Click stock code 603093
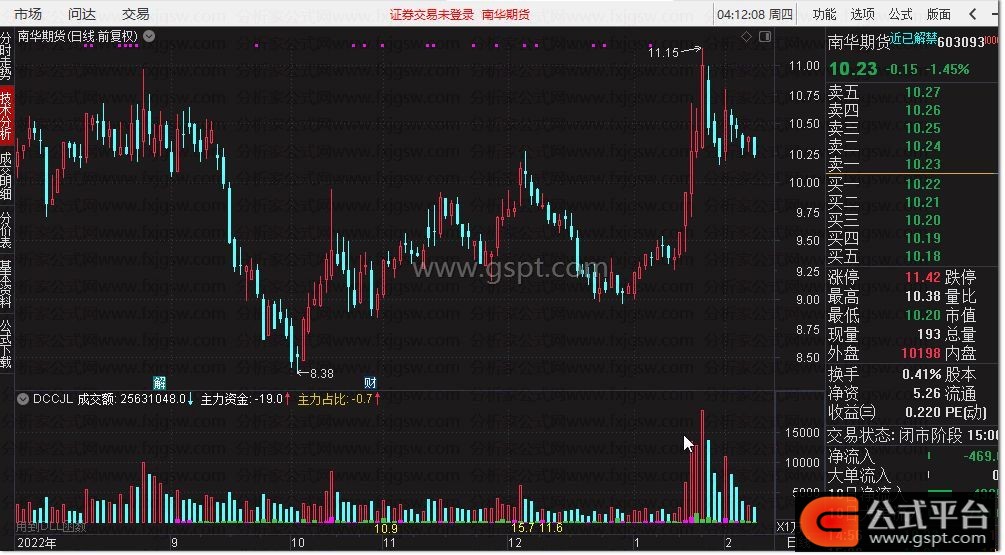The image size is (1005, 555). click(961, 42)
